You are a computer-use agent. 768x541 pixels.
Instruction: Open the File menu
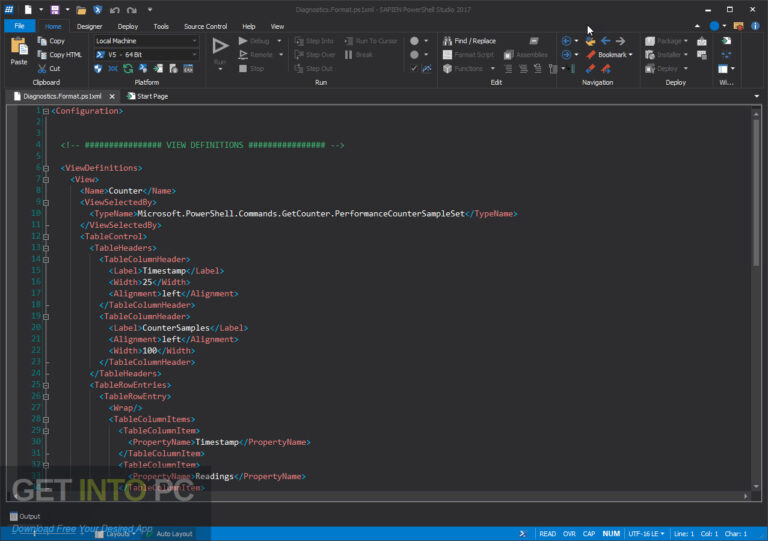click(x=20, y=26)
